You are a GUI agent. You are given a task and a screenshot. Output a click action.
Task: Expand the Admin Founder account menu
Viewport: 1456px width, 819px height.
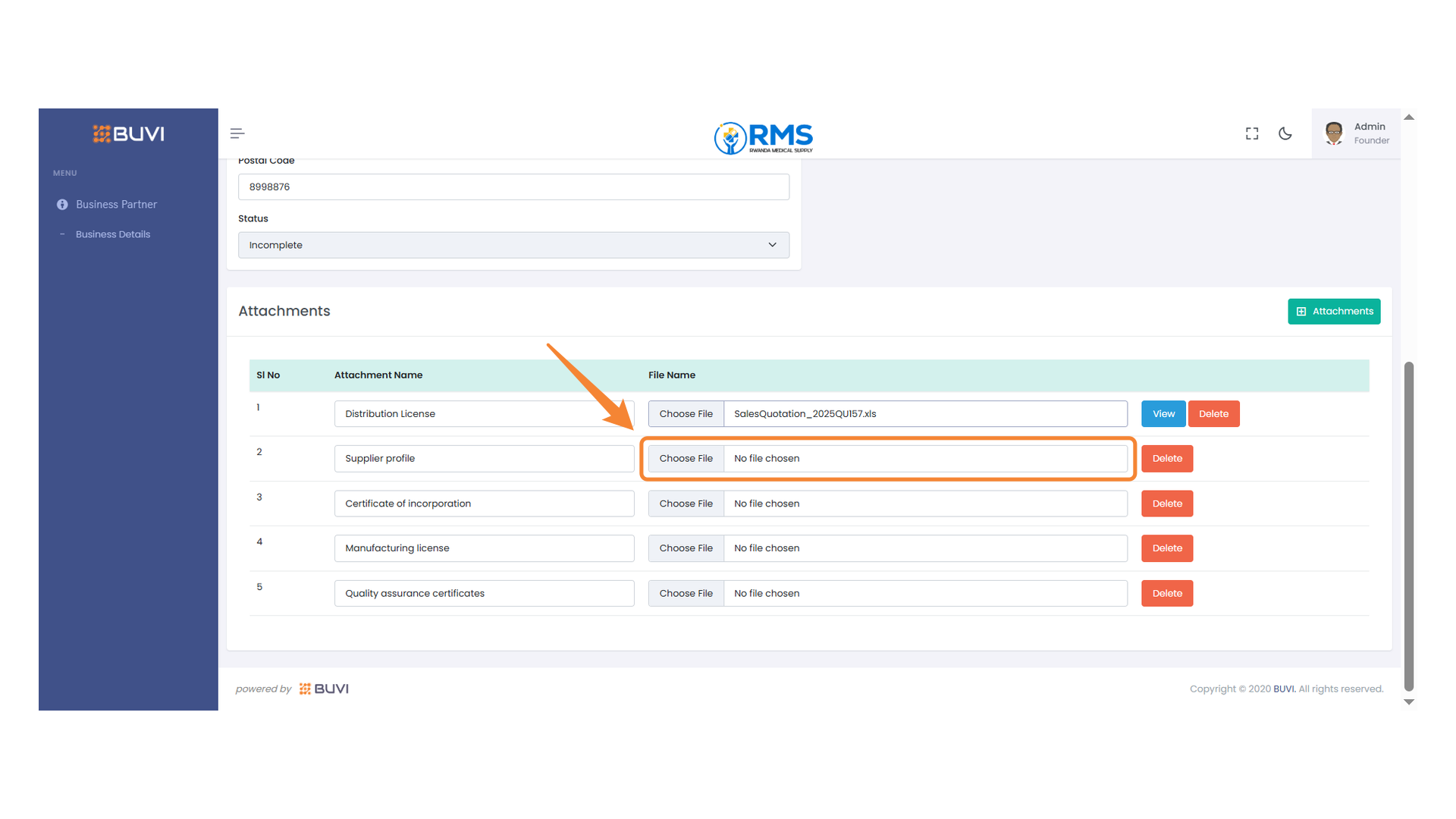tap(1370, 133)
